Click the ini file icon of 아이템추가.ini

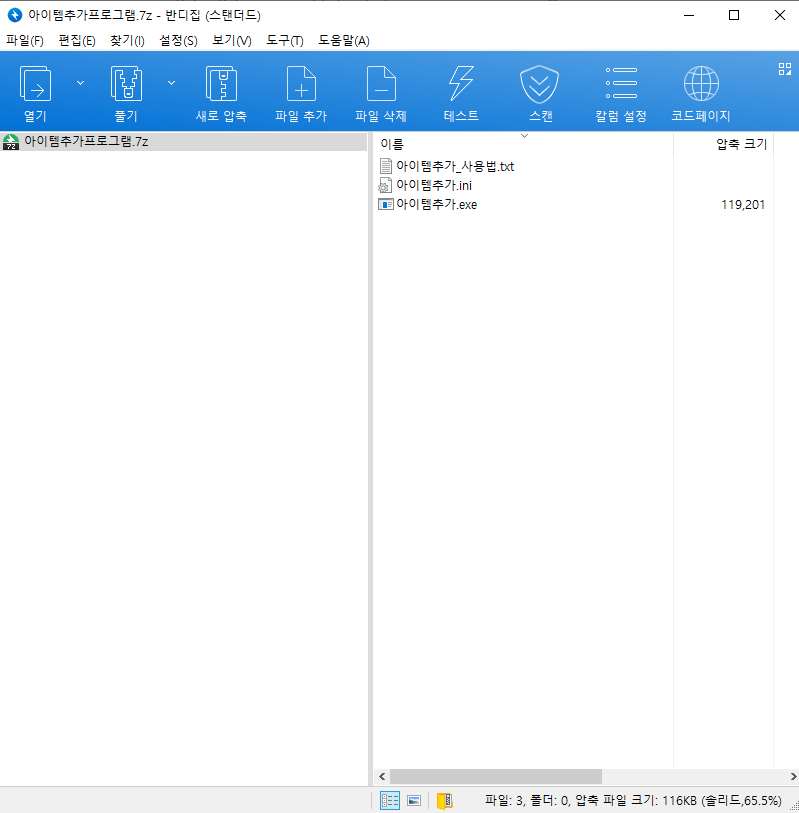tap(385, 185)
